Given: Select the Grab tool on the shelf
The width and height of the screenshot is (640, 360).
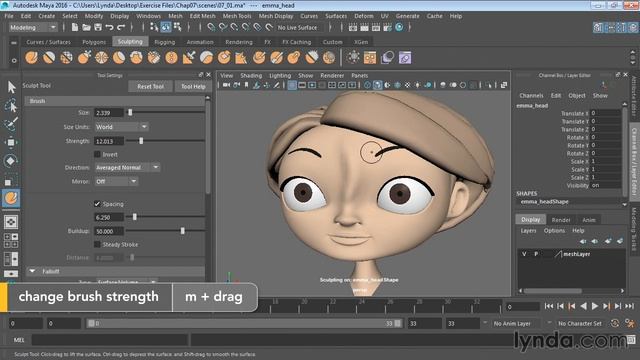Looking at the screenshot, I should coord(84,58).
